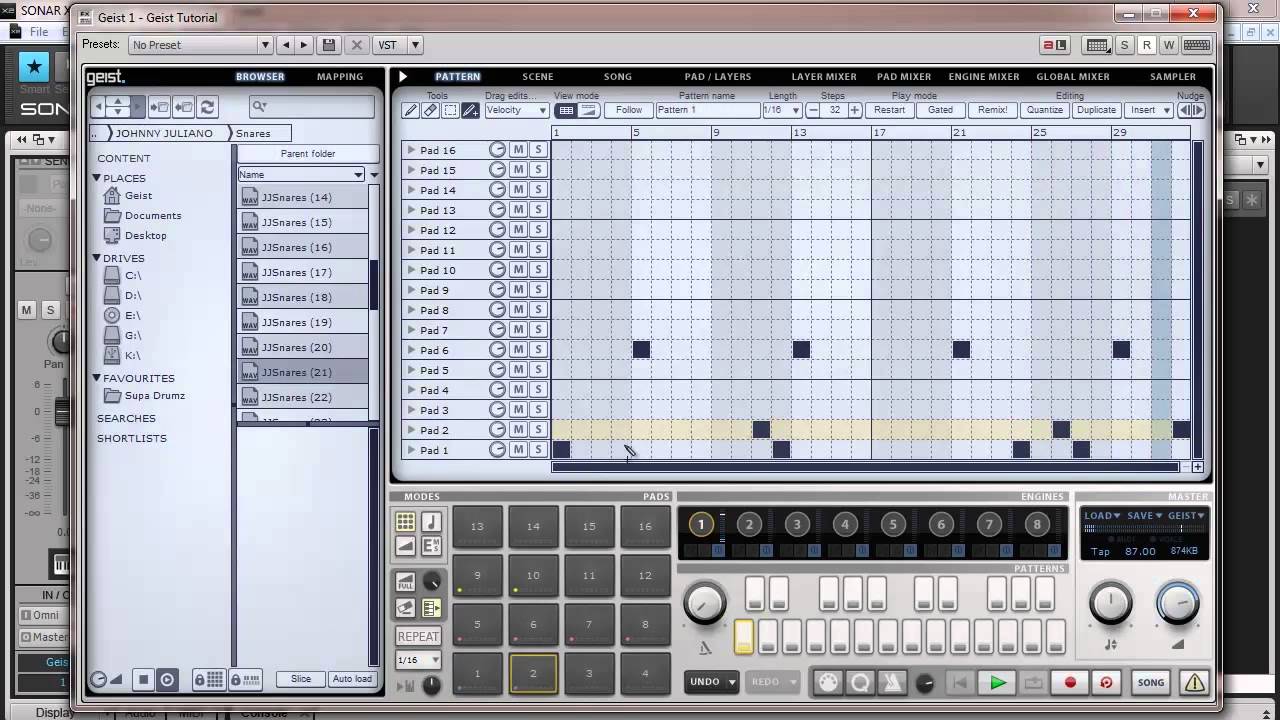Open the MIDI connector transport icon
Screen dimensions: 1280x720
[x=828, y=683]
